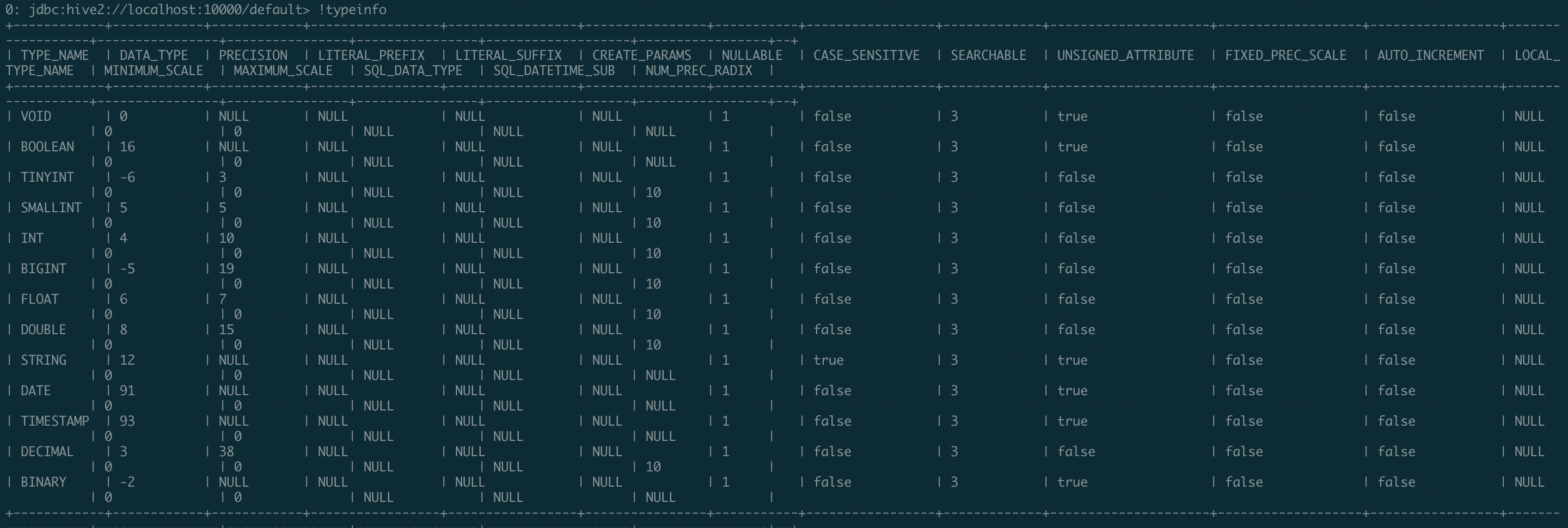The height and width of the screenshot is (528, 1568).
Task: Click FLOAT's precision value 7
Action: tap(223, 299)
